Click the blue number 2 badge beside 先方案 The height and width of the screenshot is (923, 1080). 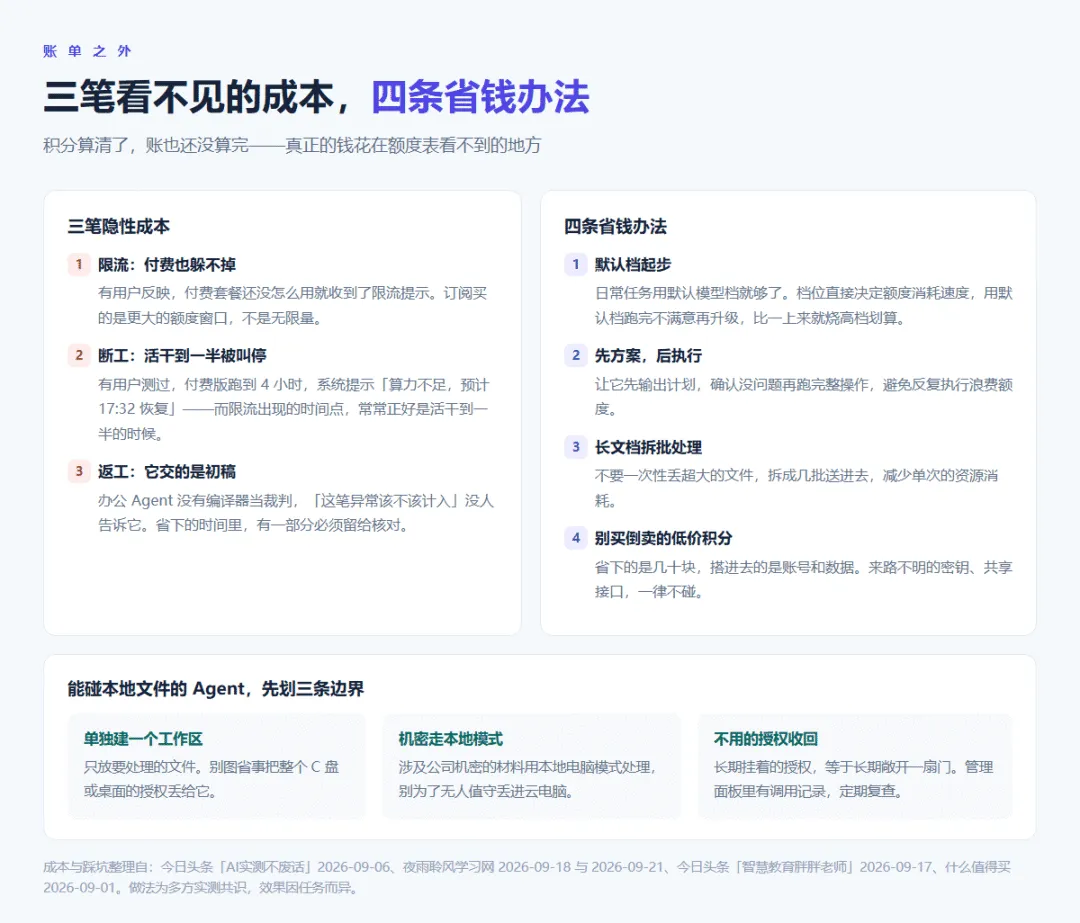(576, 355)
